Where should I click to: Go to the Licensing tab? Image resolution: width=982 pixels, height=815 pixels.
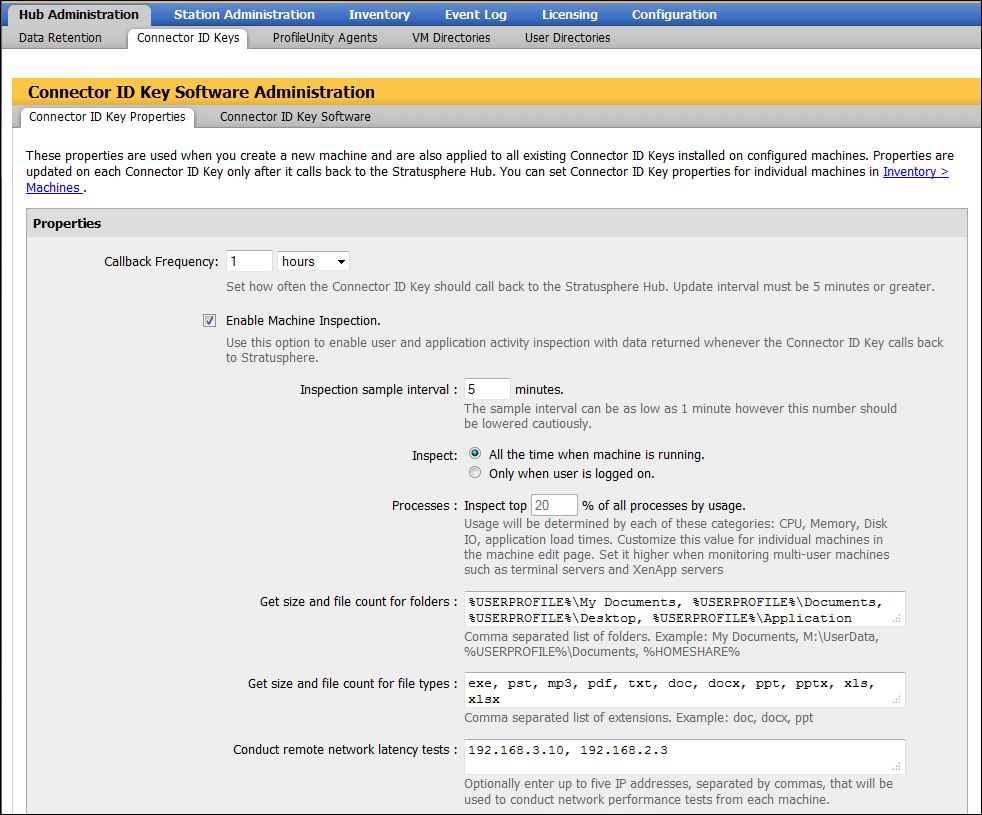tap(569, 15)
